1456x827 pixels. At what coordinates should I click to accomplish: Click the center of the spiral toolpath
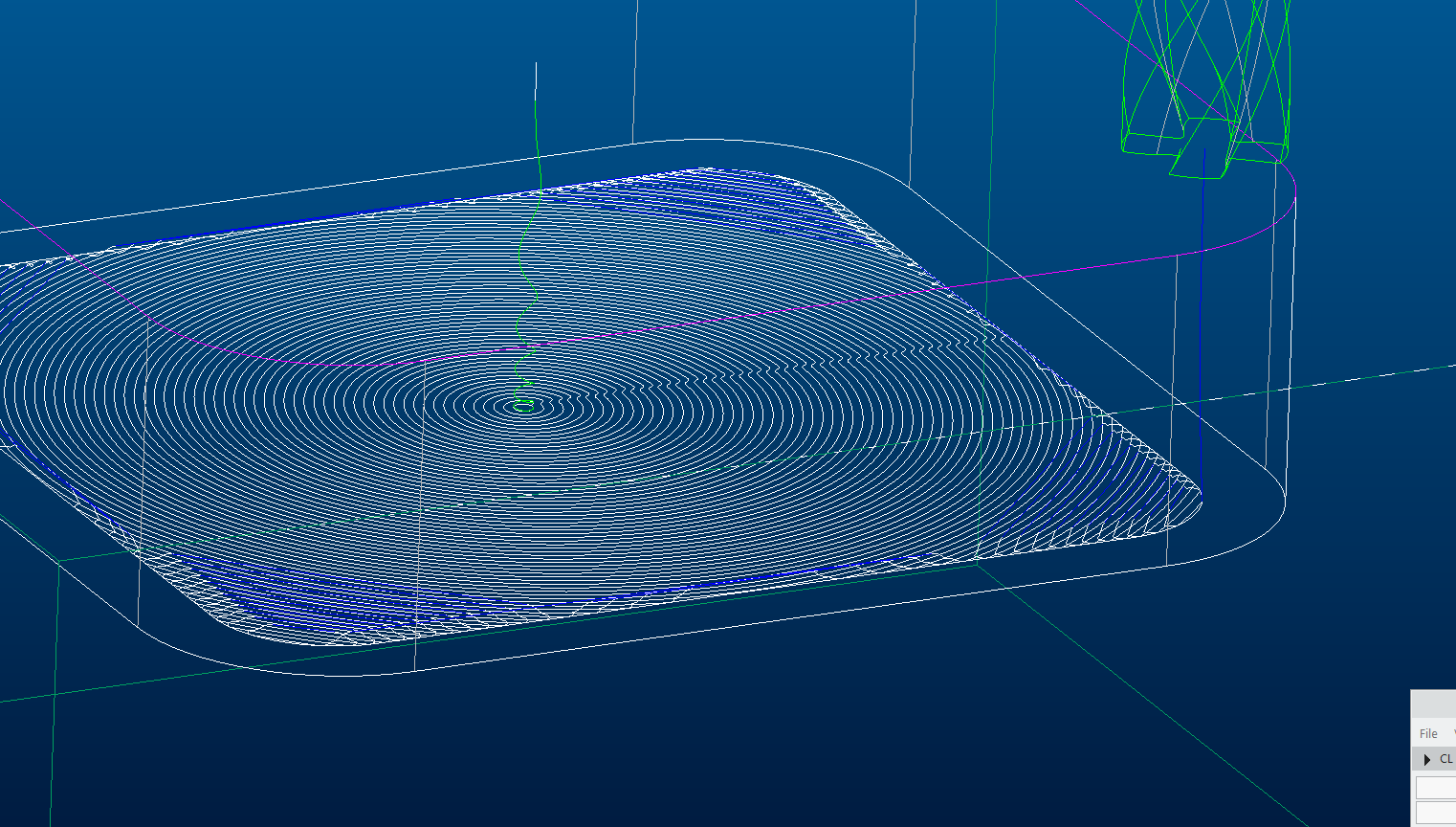521,407
